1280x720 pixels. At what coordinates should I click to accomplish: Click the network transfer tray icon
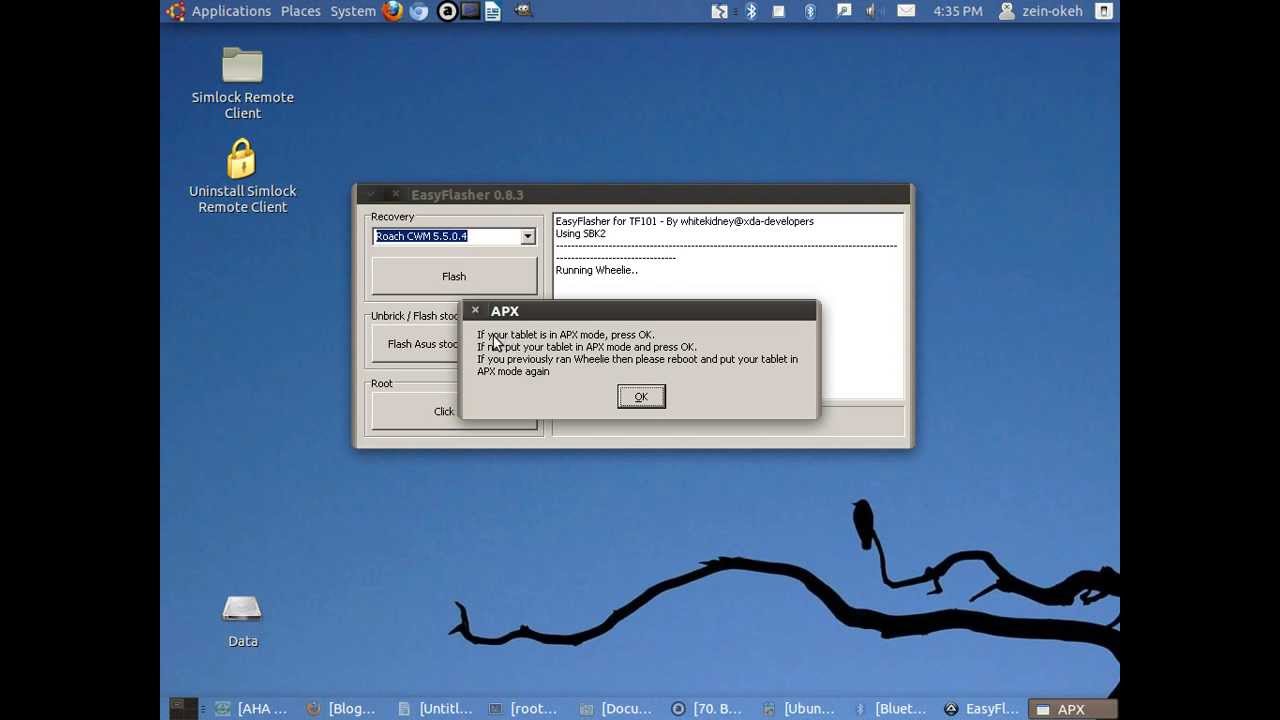720,11
